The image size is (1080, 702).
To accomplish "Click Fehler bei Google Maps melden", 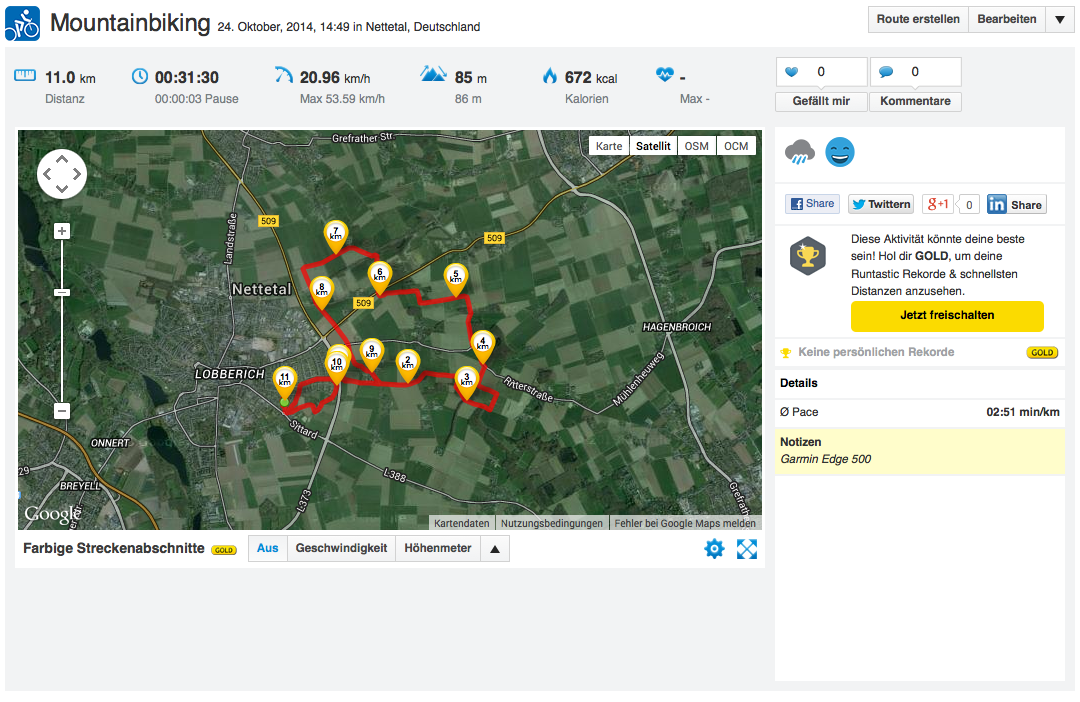I will (685, 523).
